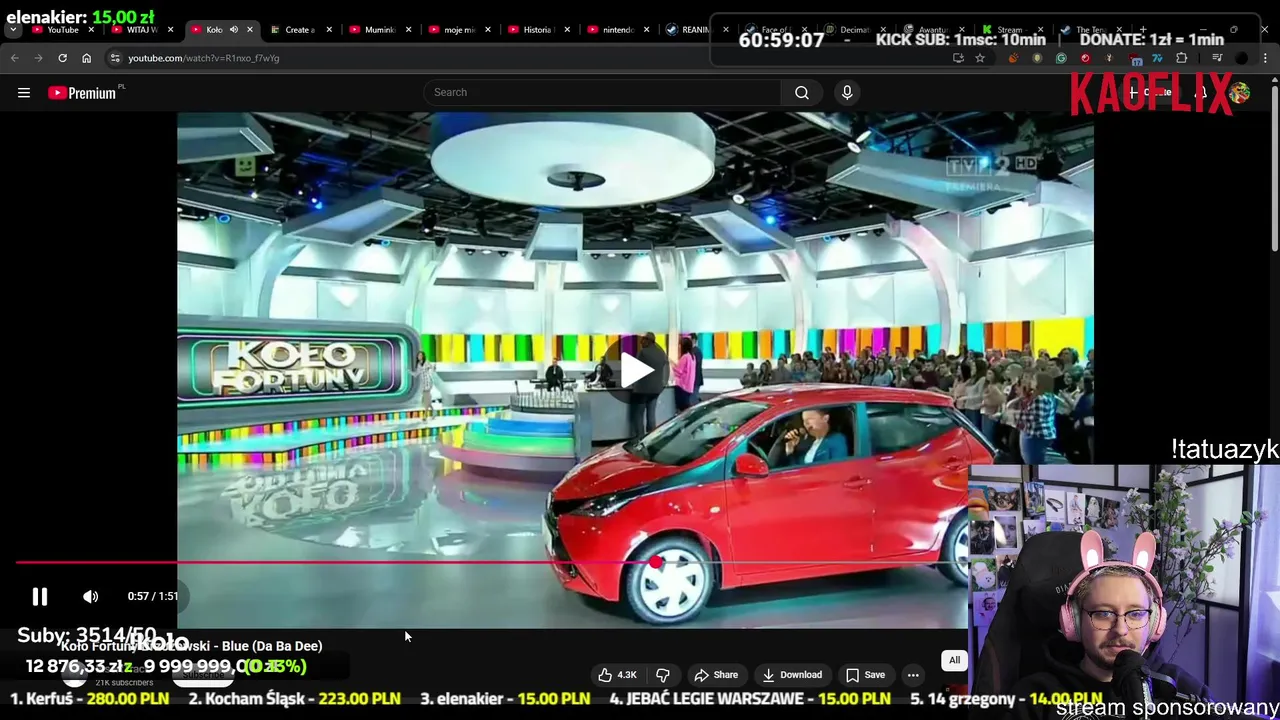Go forward with the browser forward arrow

(39, 58)
